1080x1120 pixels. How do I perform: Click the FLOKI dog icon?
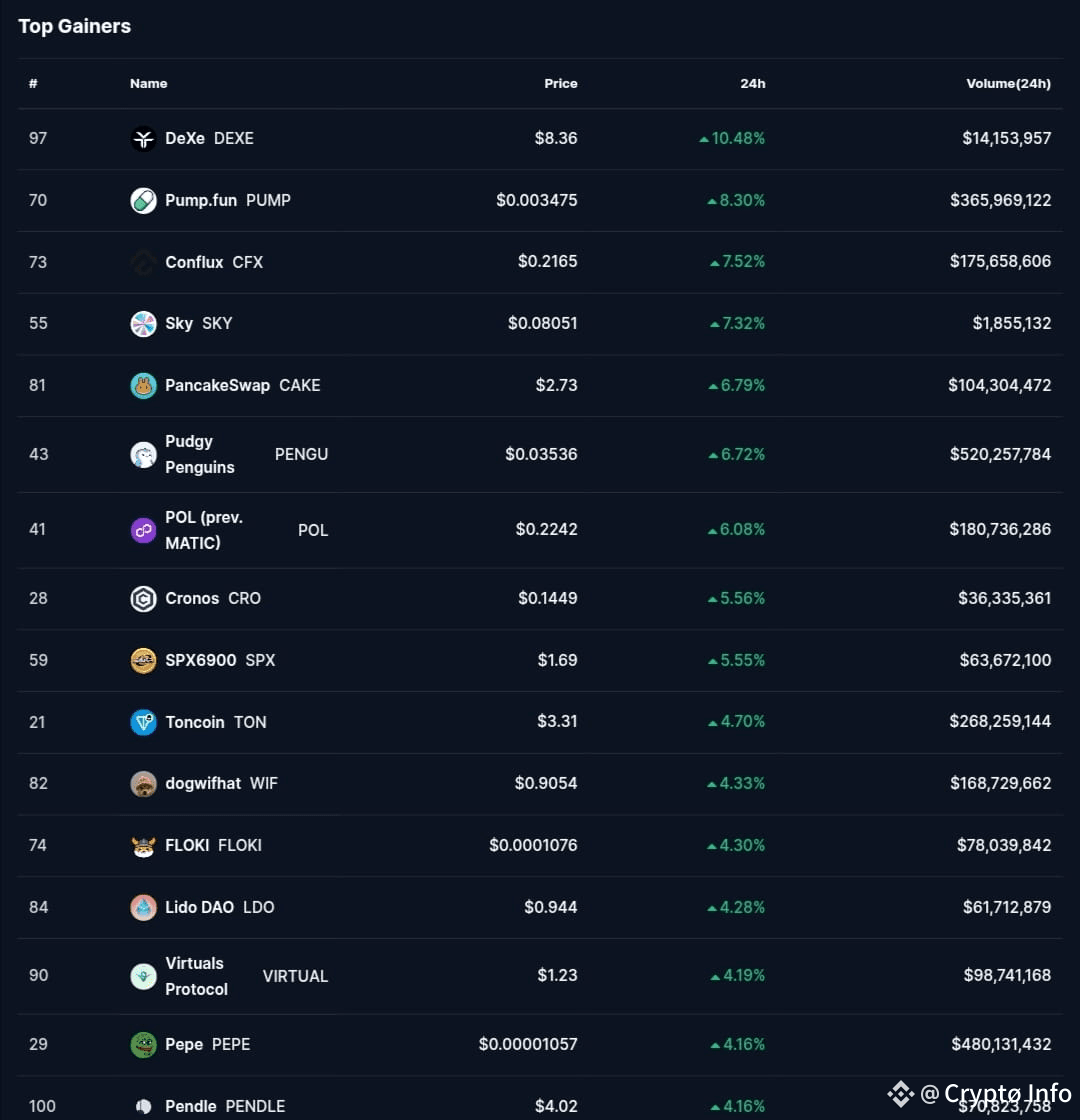(x=143, y=845)
